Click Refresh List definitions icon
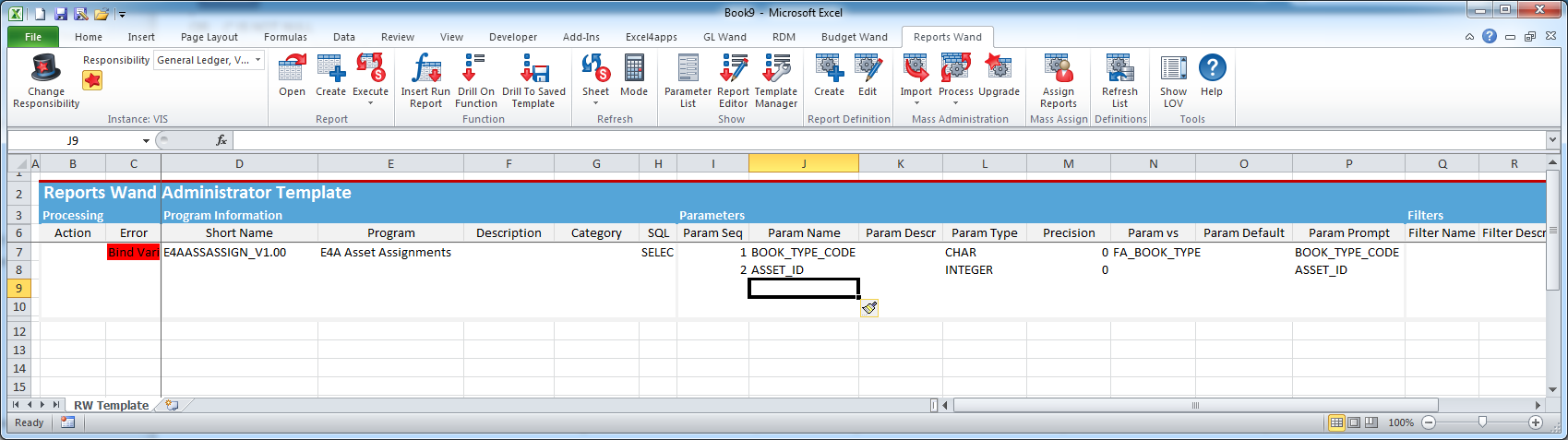Screen dimensions: 1568x440 pos(1119,68)
